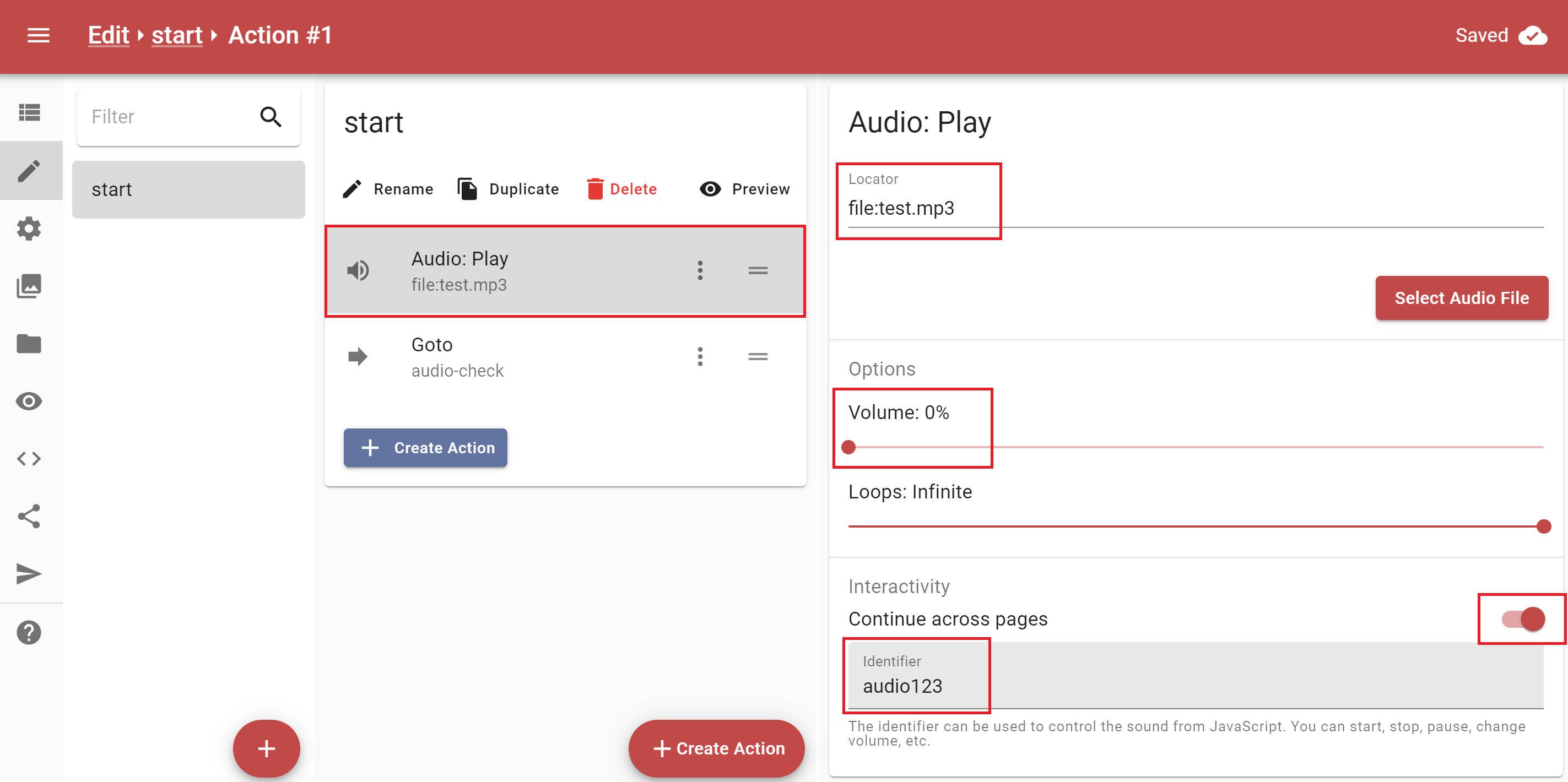Select the Audio: Play action row

(565, 271)
